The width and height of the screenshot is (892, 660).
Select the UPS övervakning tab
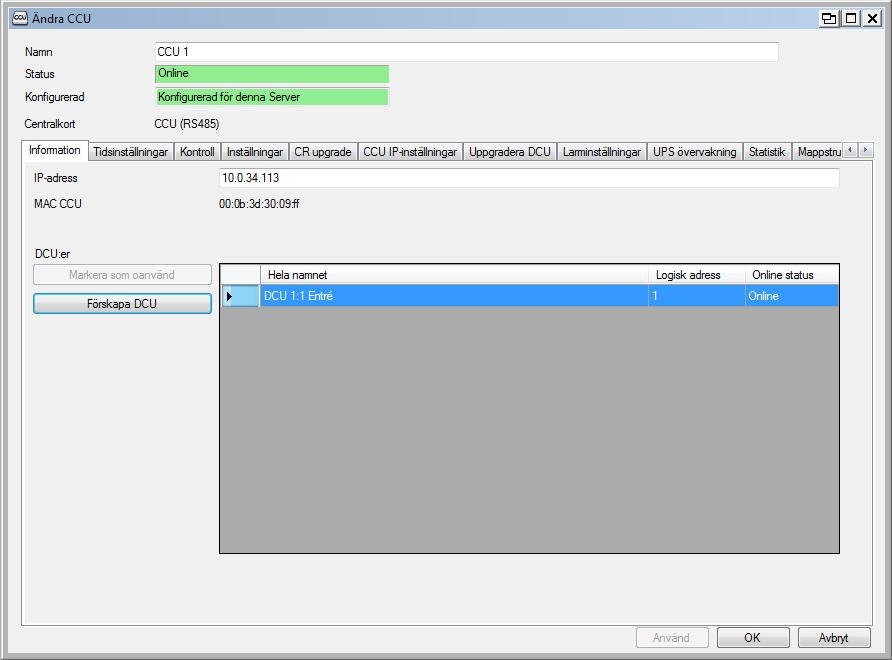pos(695,152)
